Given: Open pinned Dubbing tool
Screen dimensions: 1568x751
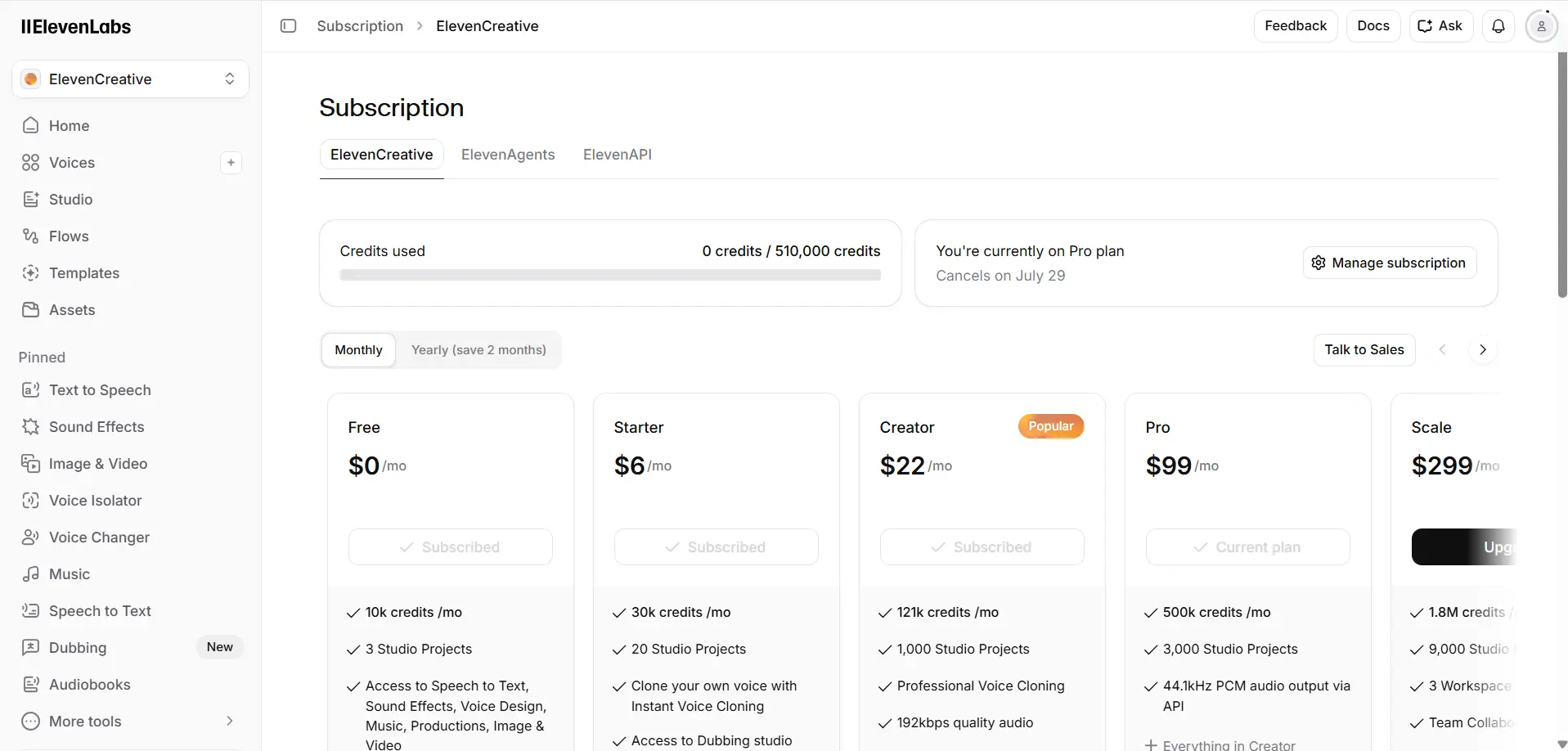Looking at the screenshot, I should tap(130, 648).
